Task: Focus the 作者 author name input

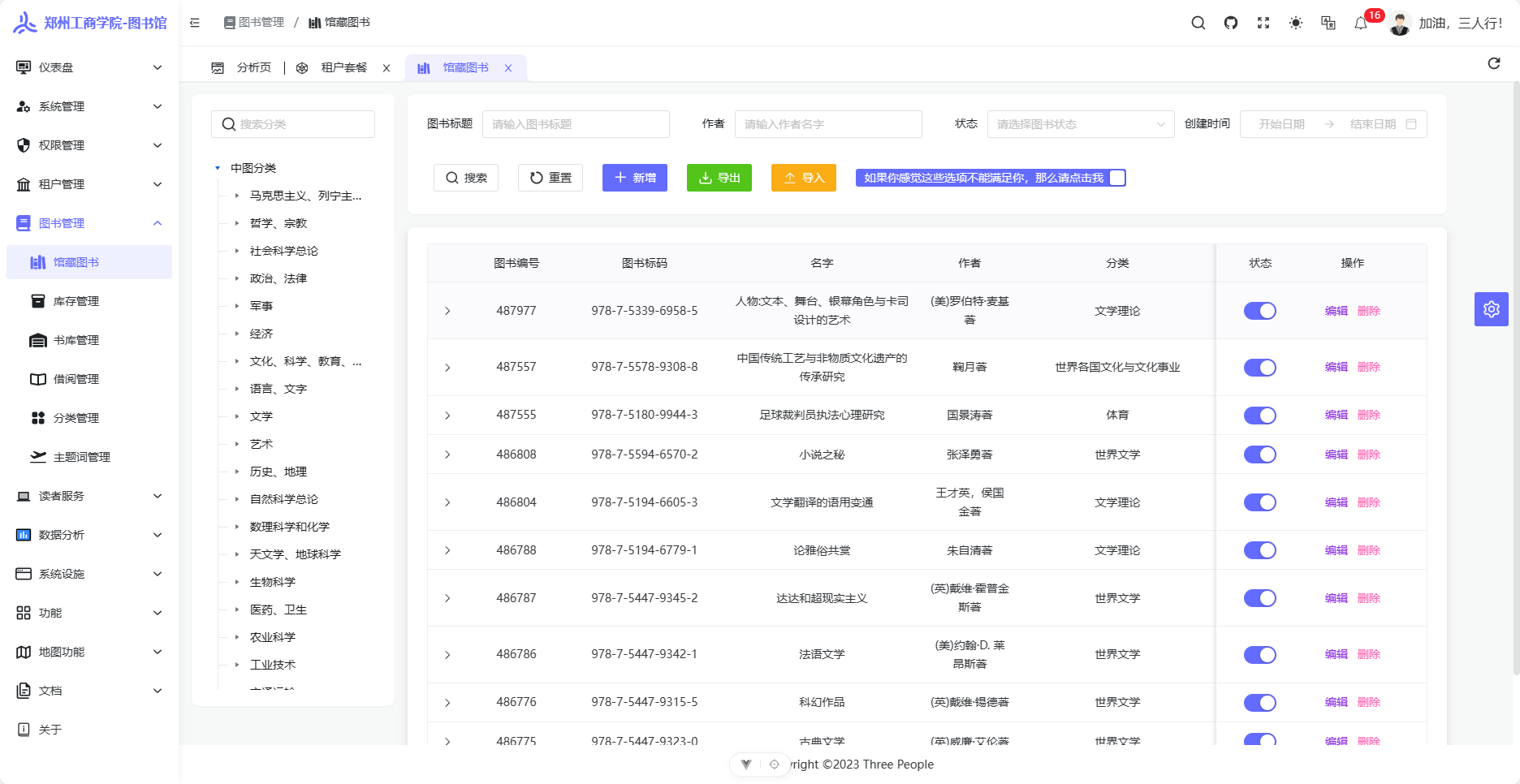Action: (828, 124)
